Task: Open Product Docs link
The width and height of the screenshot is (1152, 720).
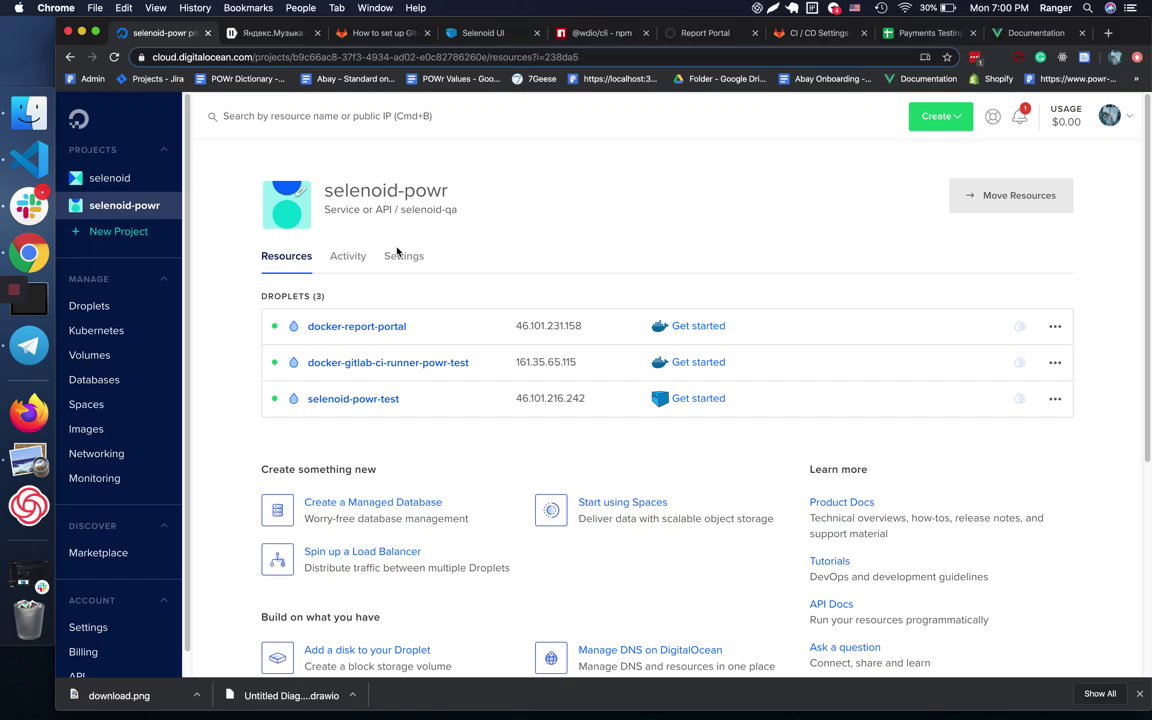Action: 841,502
